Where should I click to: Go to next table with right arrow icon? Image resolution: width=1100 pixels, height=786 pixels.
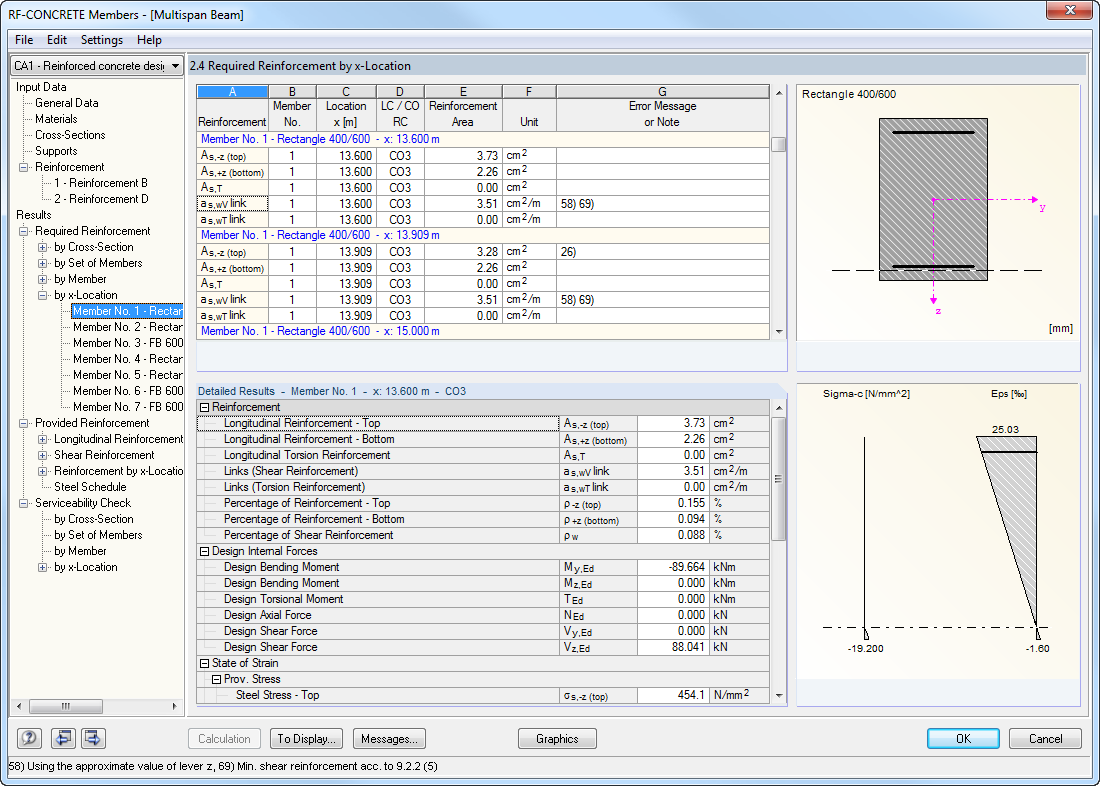coord(93,738)
